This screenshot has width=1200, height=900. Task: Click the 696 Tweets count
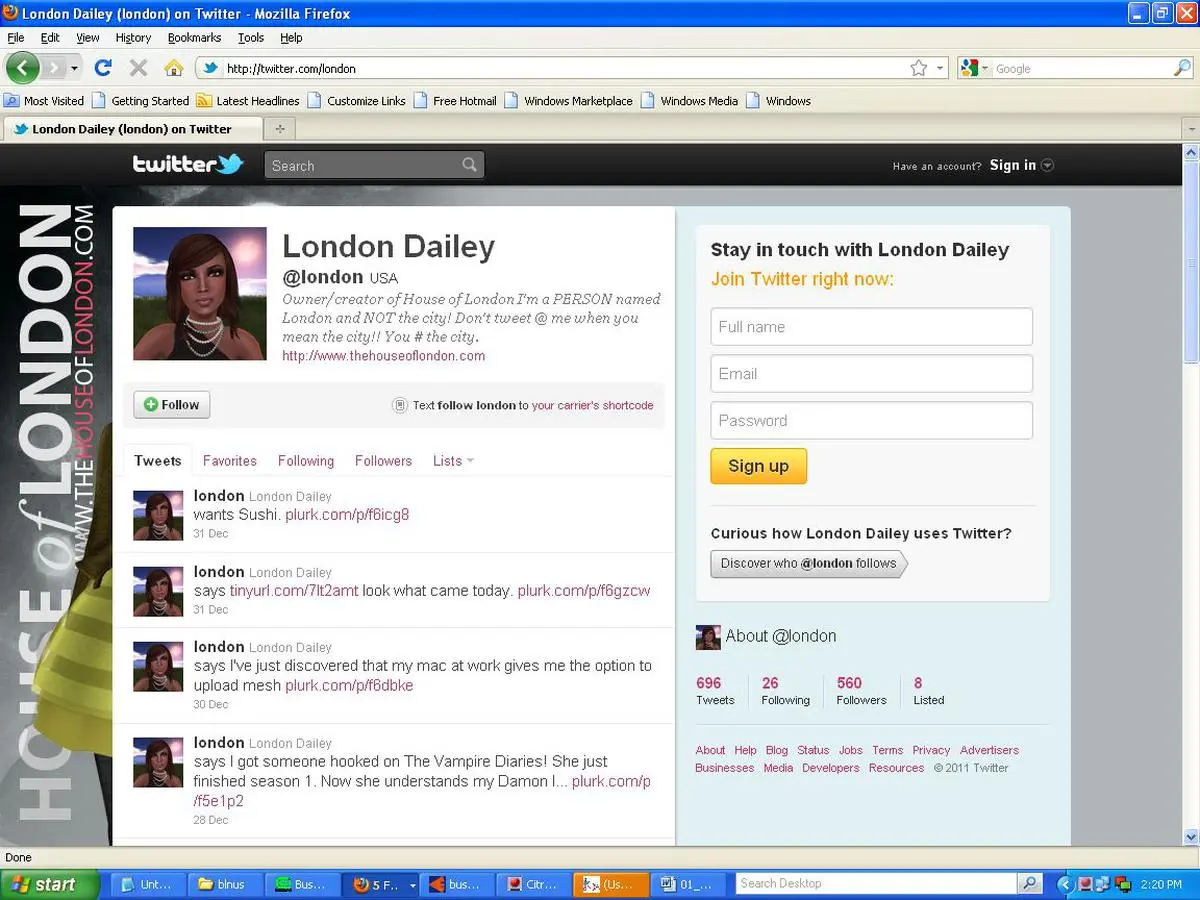point(715,691)
